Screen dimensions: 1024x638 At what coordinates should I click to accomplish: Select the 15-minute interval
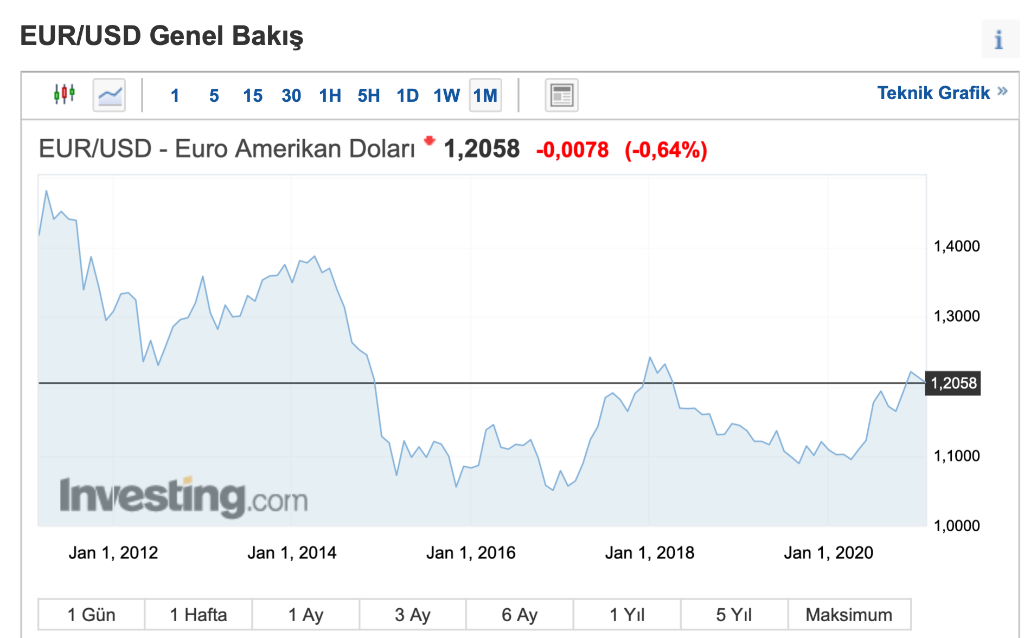[253, 96]
